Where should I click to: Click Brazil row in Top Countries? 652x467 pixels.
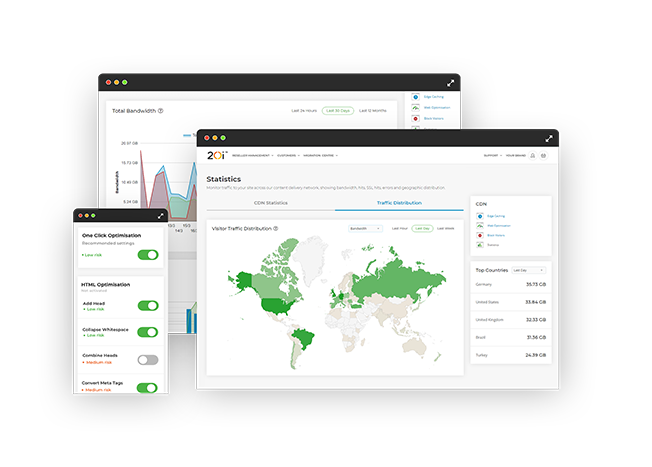point(511,337)
